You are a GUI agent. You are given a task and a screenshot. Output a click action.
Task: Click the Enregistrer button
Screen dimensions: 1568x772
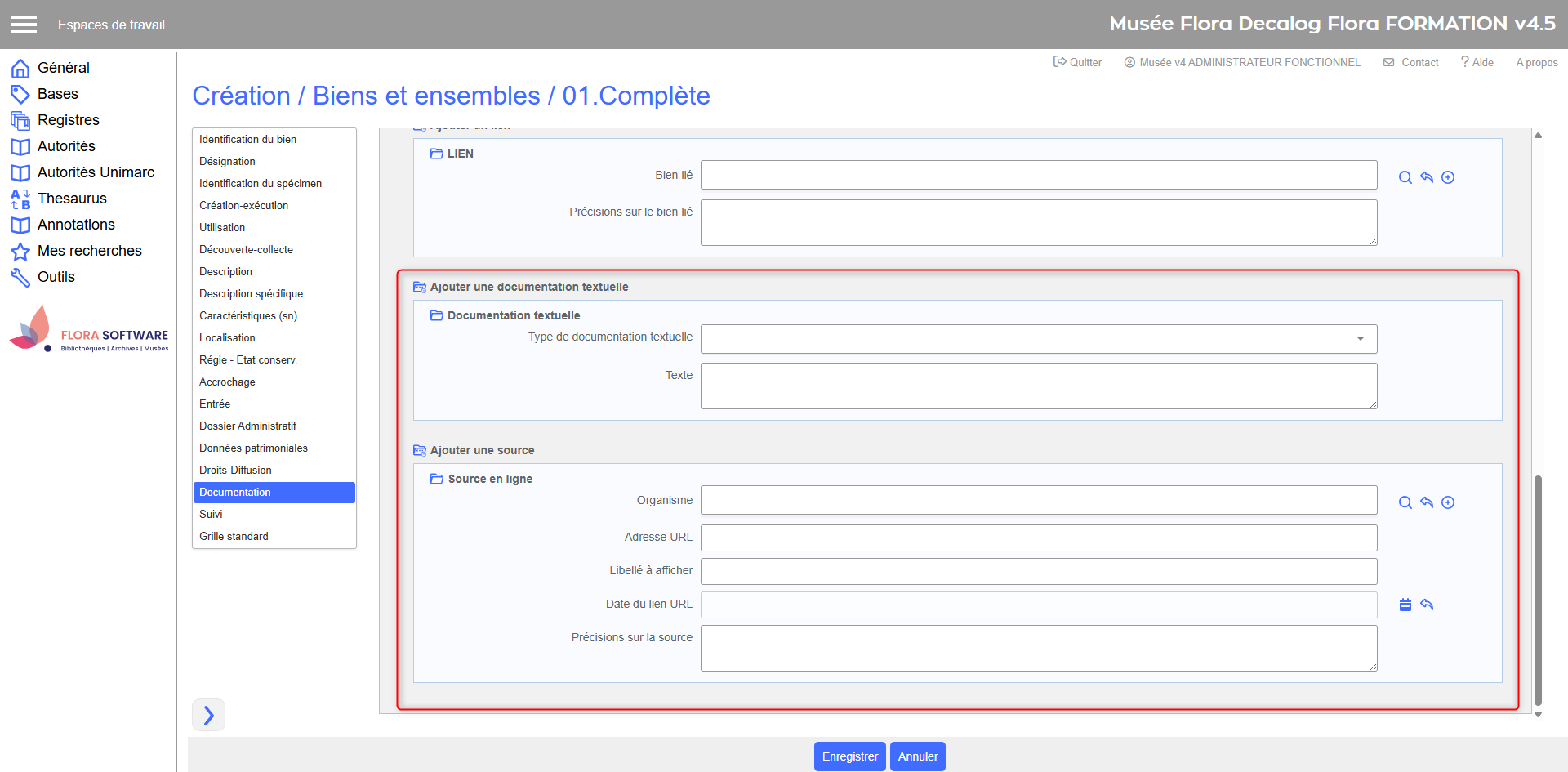849,756
